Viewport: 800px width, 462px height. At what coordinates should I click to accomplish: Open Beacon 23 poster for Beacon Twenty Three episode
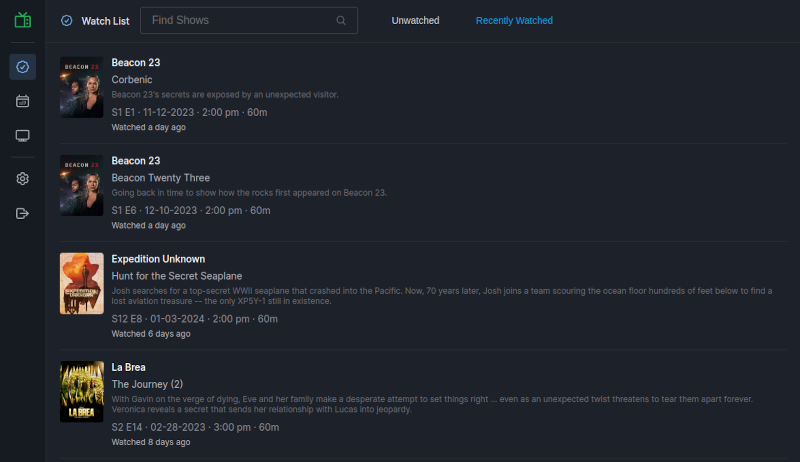[82, 185]
